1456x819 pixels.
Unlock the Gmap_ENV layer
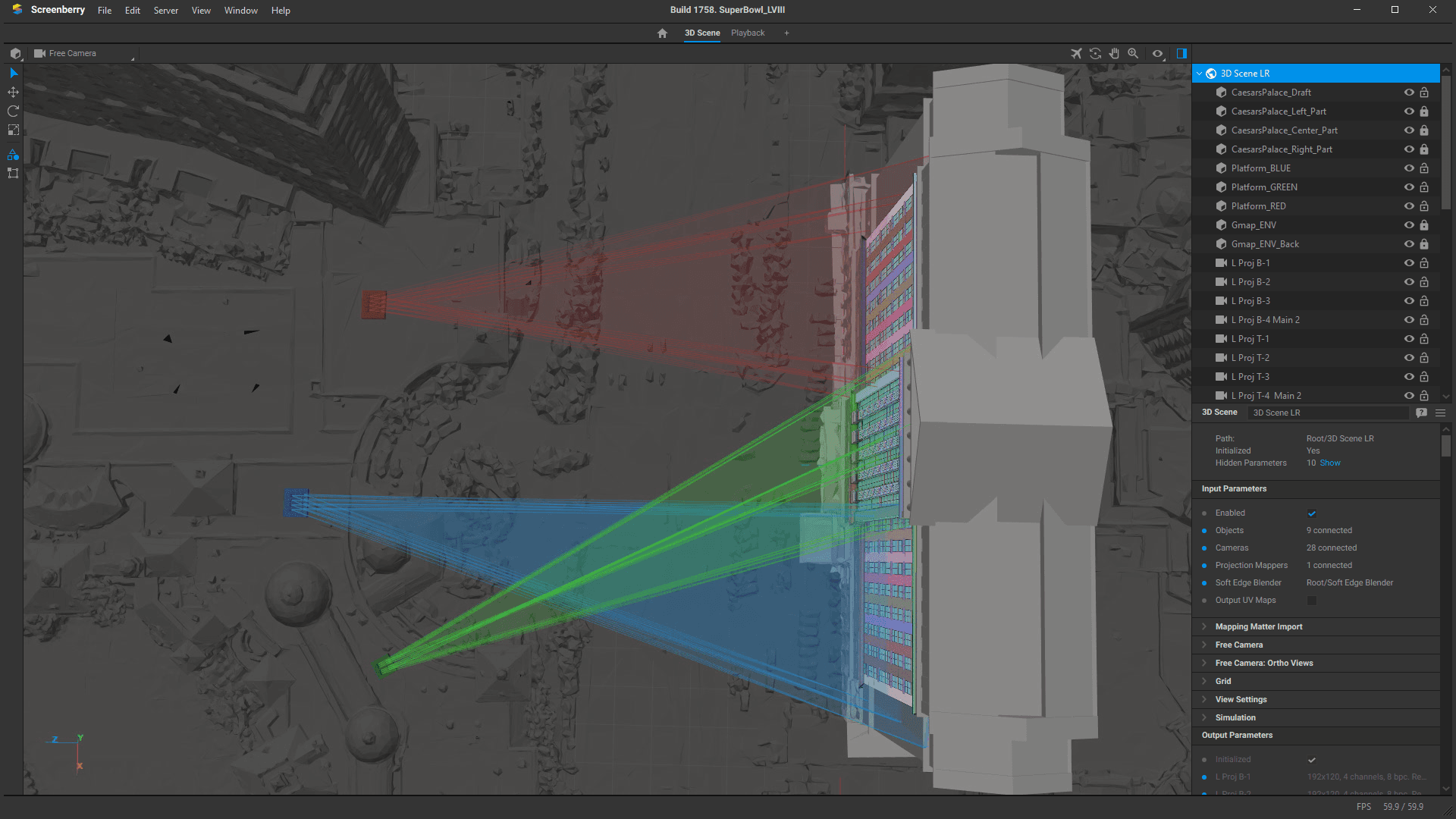click(x=1424, y=224)
